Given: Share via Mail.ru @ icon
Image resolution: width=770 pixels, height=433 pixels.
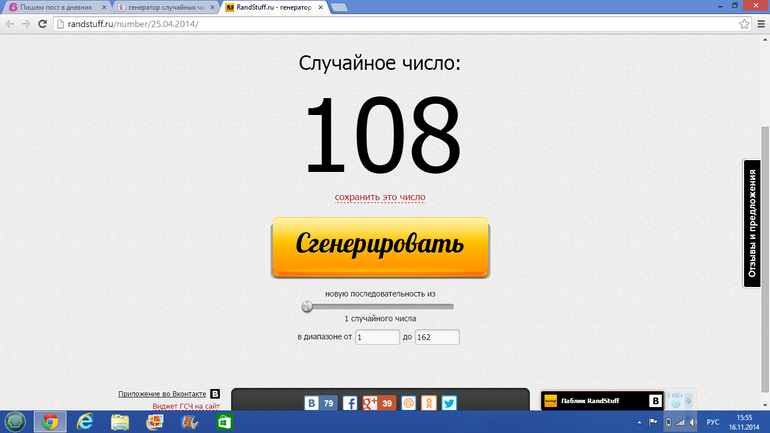Looking at the screenshot, I should coord(408,403).
